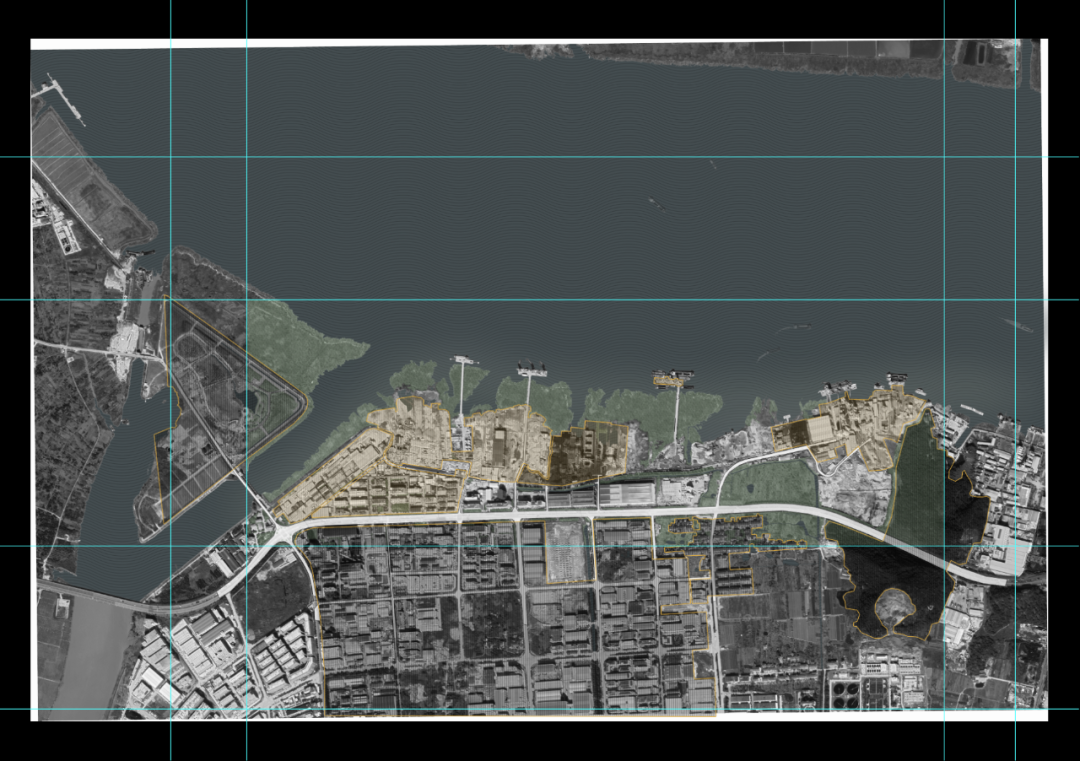Click the far riverbank strip along the top edge

(x=750, y=57)
